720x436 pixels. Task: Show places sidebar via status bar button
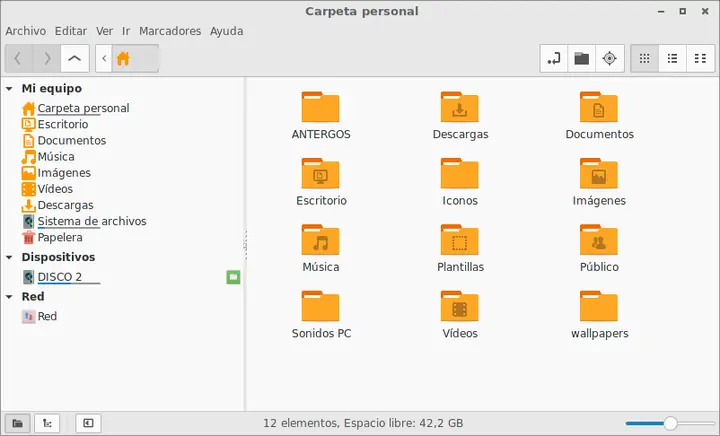click(x=17, y=423)
